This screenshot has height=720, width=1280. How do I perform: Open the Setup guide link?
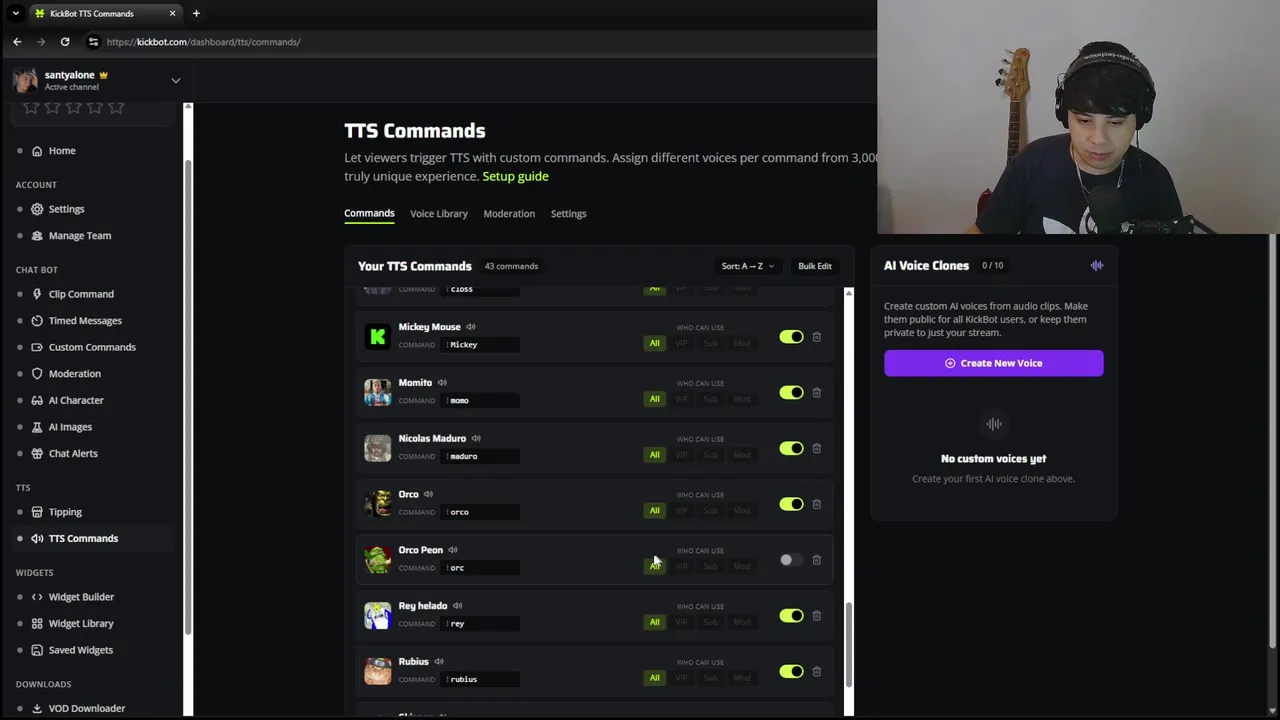click(515, 176)
